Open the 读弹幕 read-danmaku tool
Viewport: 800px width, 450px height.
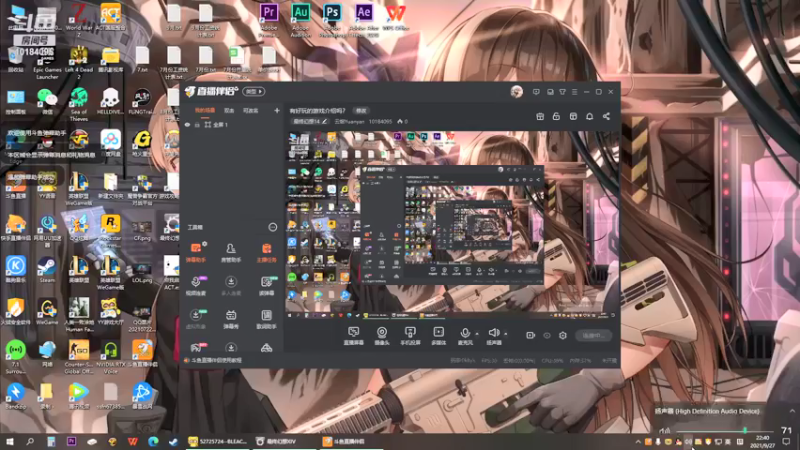pyautogui.click(x=266, y=286)
